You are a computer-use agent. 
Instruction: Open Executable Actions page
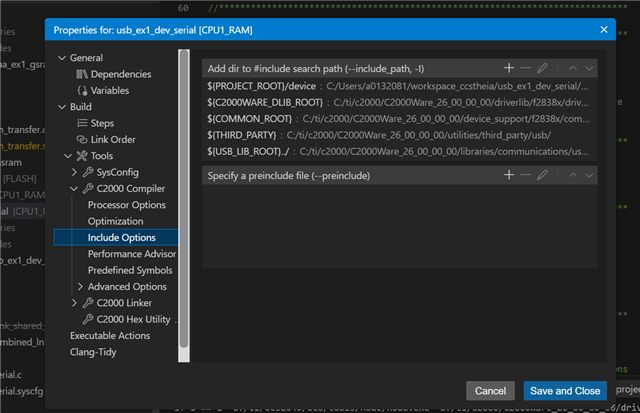110,335
